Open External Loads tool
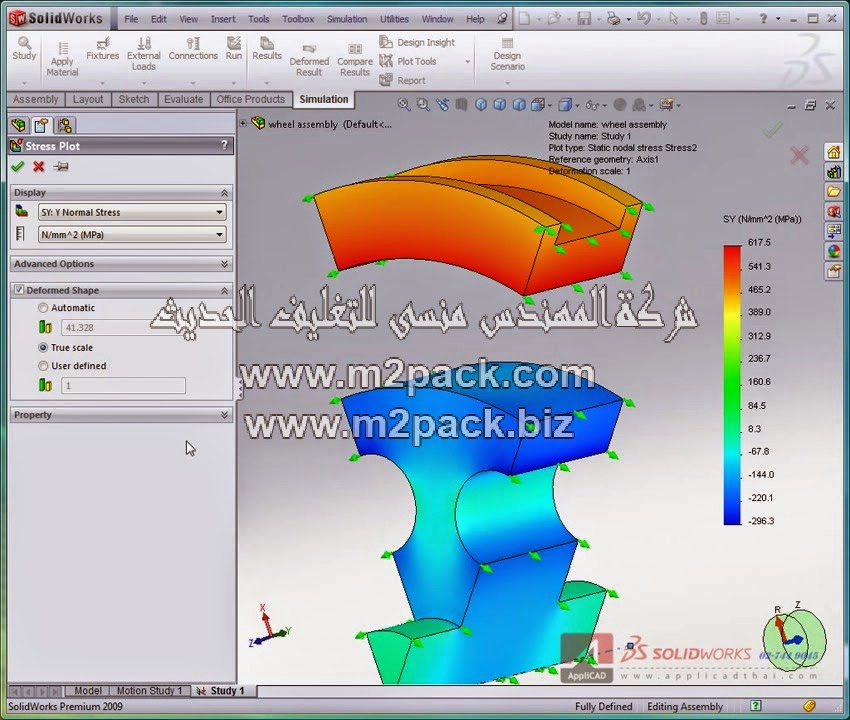 144,54
